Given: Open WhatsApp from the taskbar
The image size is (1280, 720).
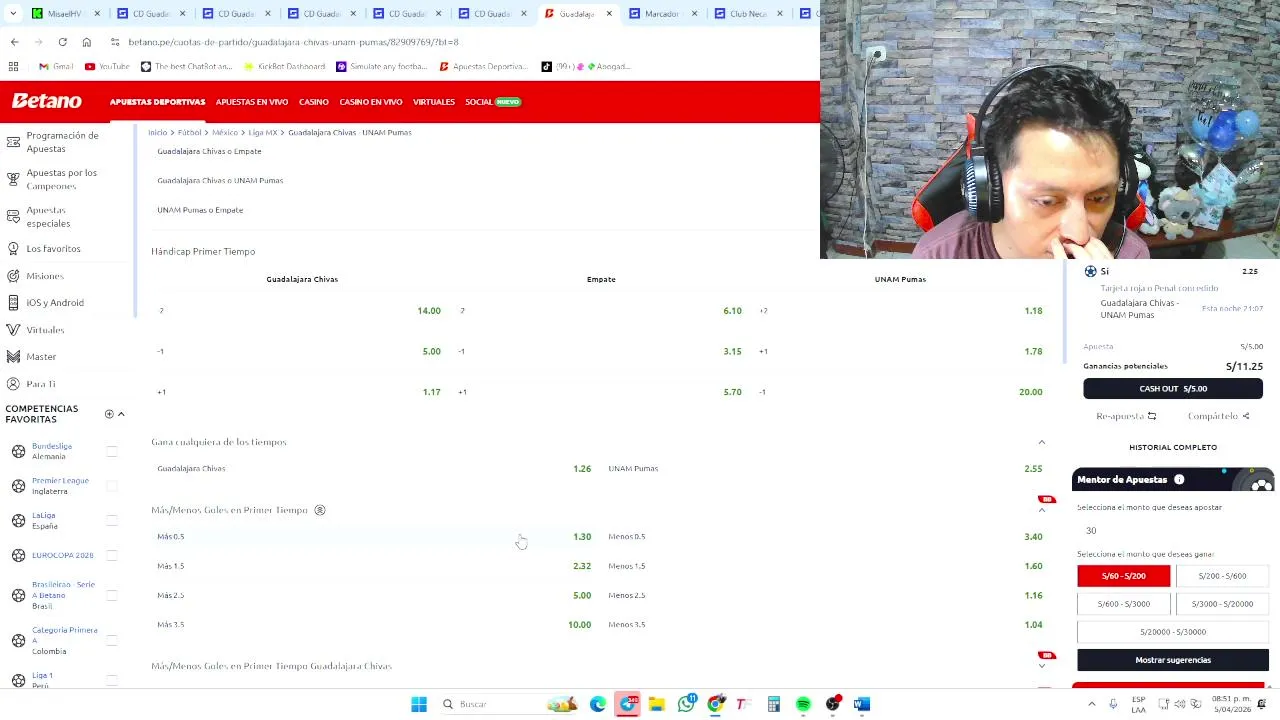Looking at the screenshot, I should coord(686,704).
